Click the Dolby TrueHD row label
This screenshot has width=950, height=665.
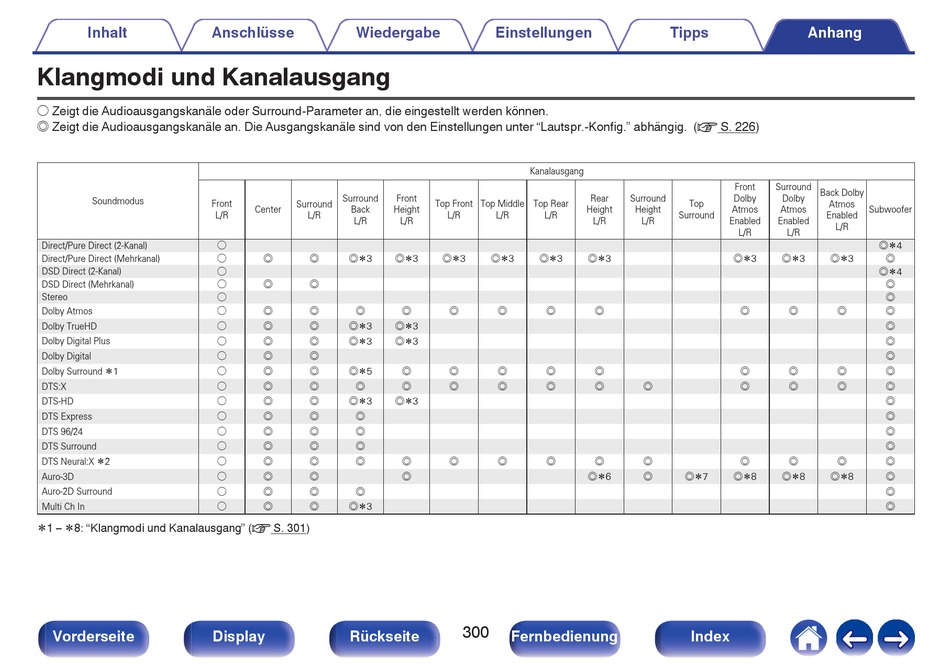point(69,326)
